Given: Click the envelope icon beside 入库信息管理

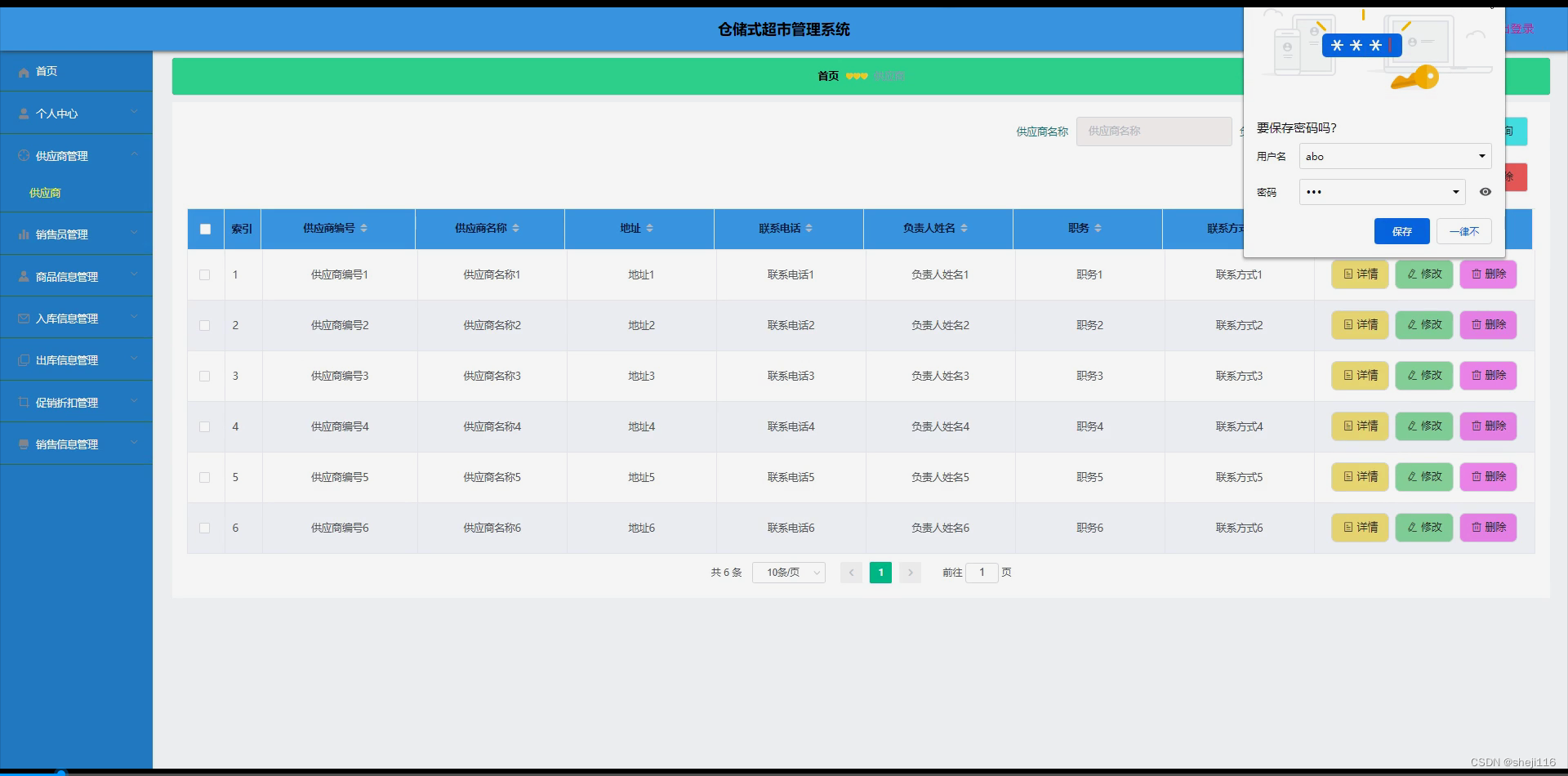Looking at the screenshot, I should click(24, 318).
